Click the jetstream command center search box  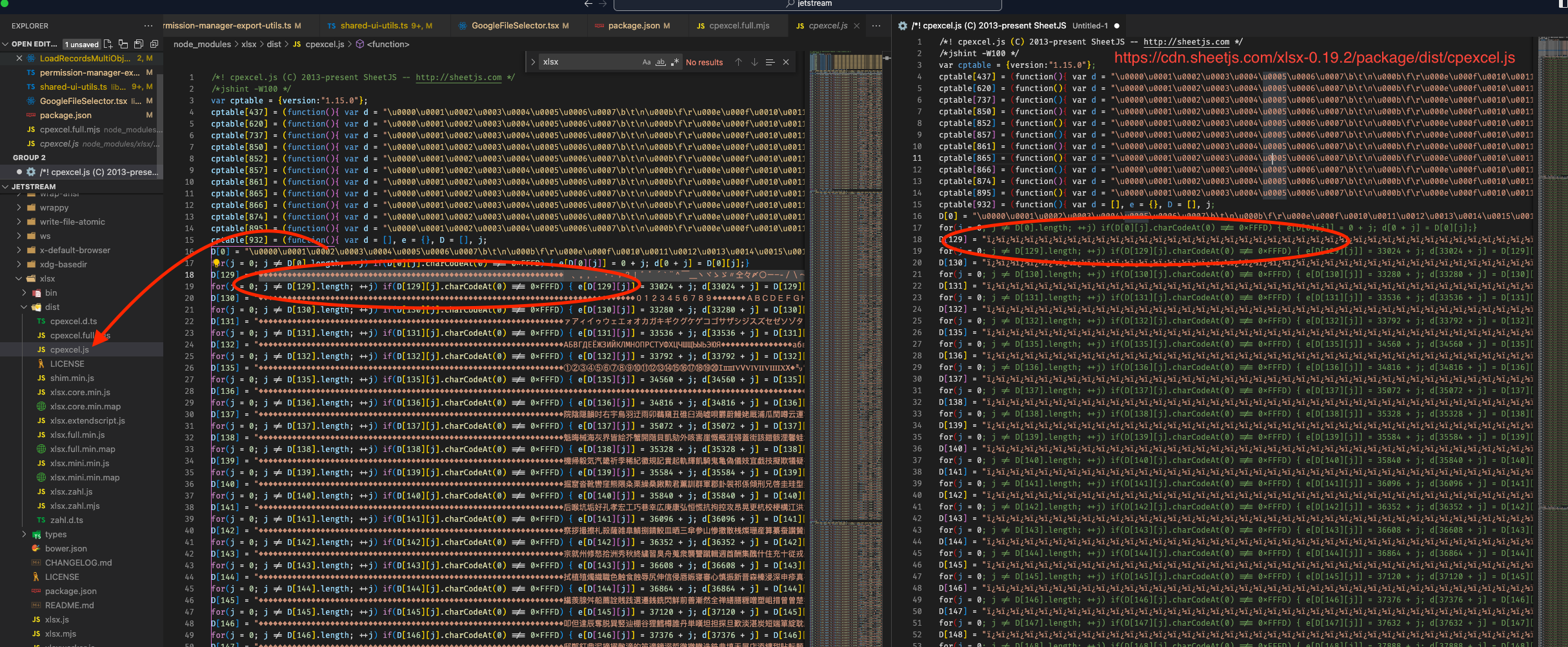(807, 5)
